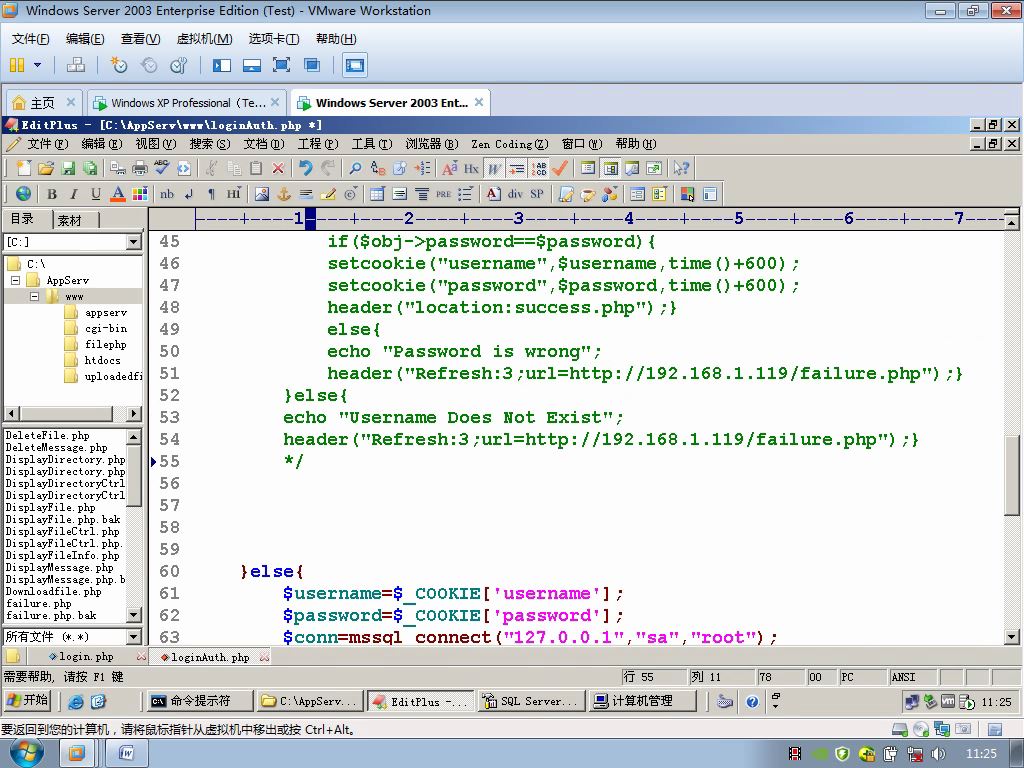Click the HTML color picker icon
Screen dimensions: 1024x768
[x=687, y=193]
